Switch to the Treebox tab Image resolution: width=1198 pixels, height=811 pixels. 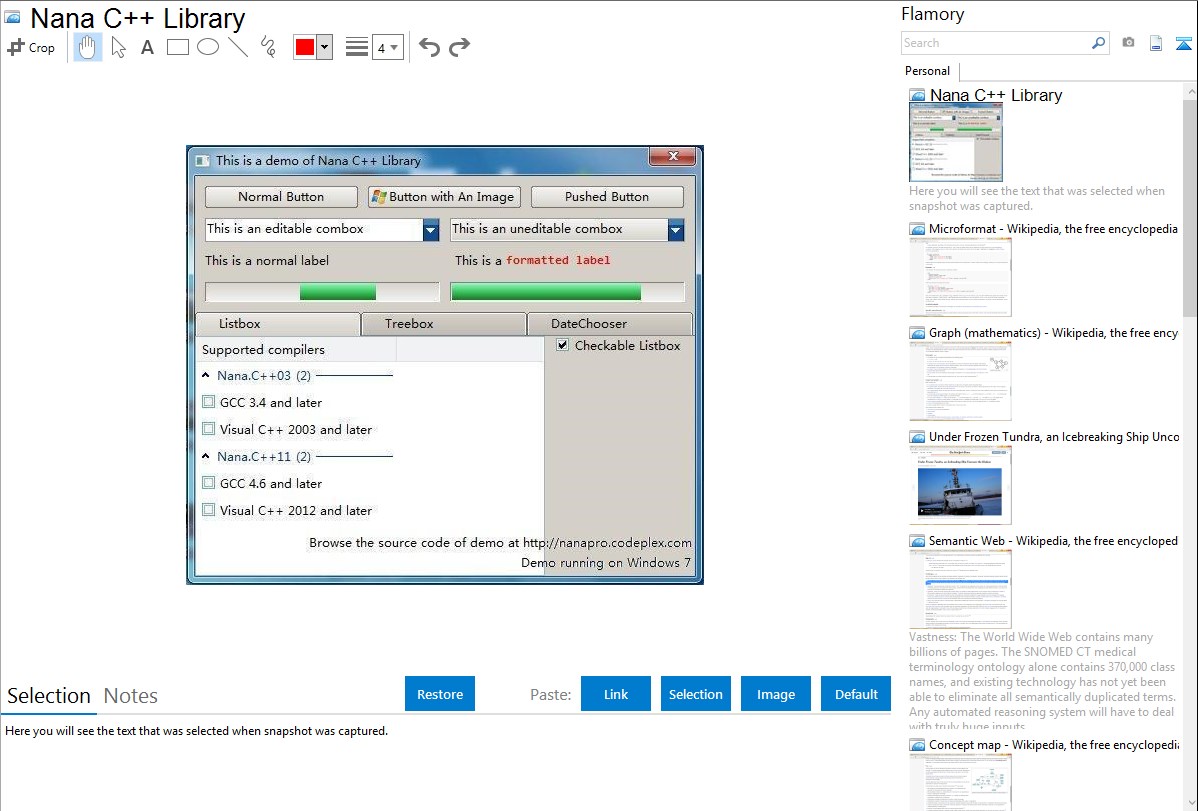[444, 324]
